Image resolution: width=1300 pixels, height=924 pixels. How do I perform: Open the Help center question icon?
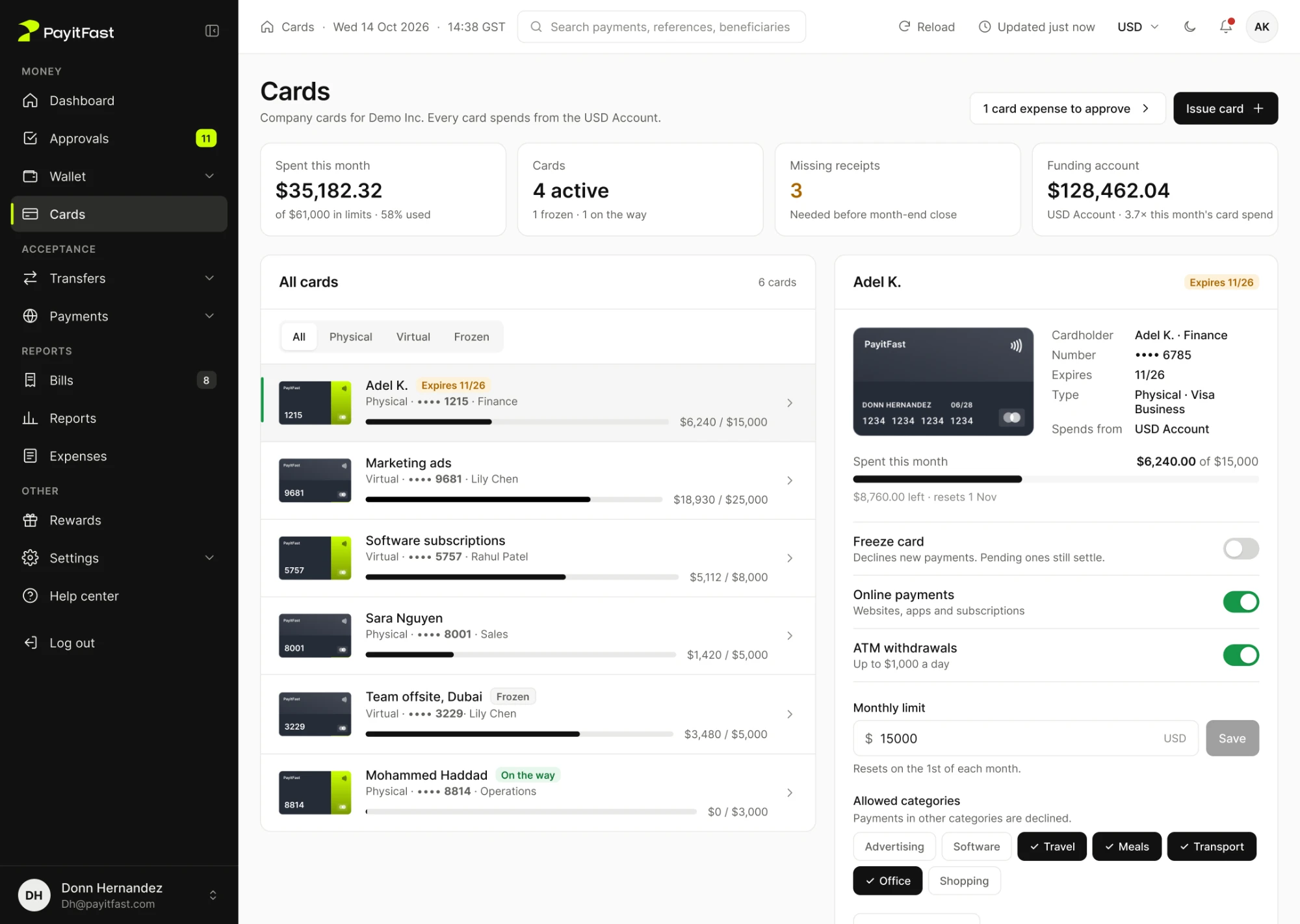coord(30,596)
